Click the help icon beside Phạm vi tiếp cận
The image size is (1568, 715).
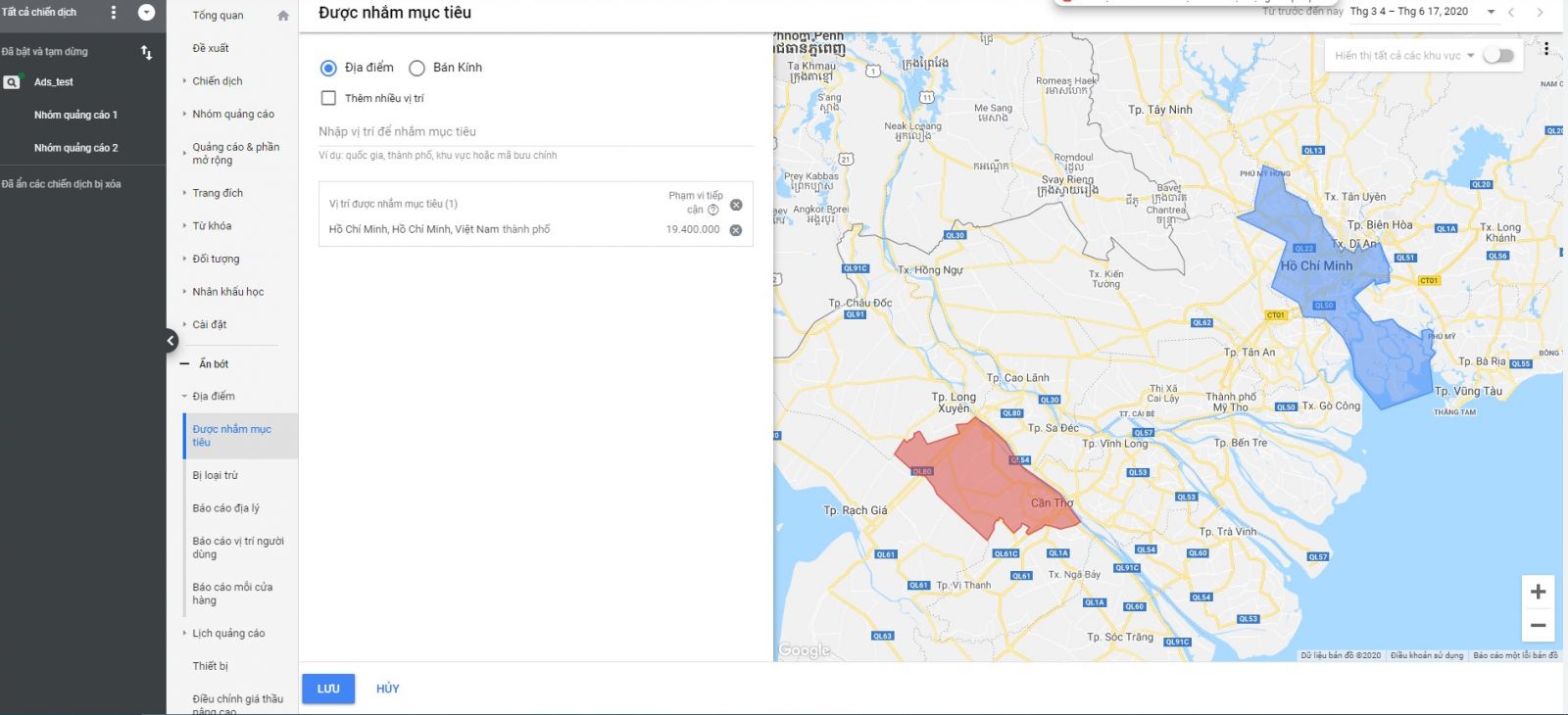(713, 210)
